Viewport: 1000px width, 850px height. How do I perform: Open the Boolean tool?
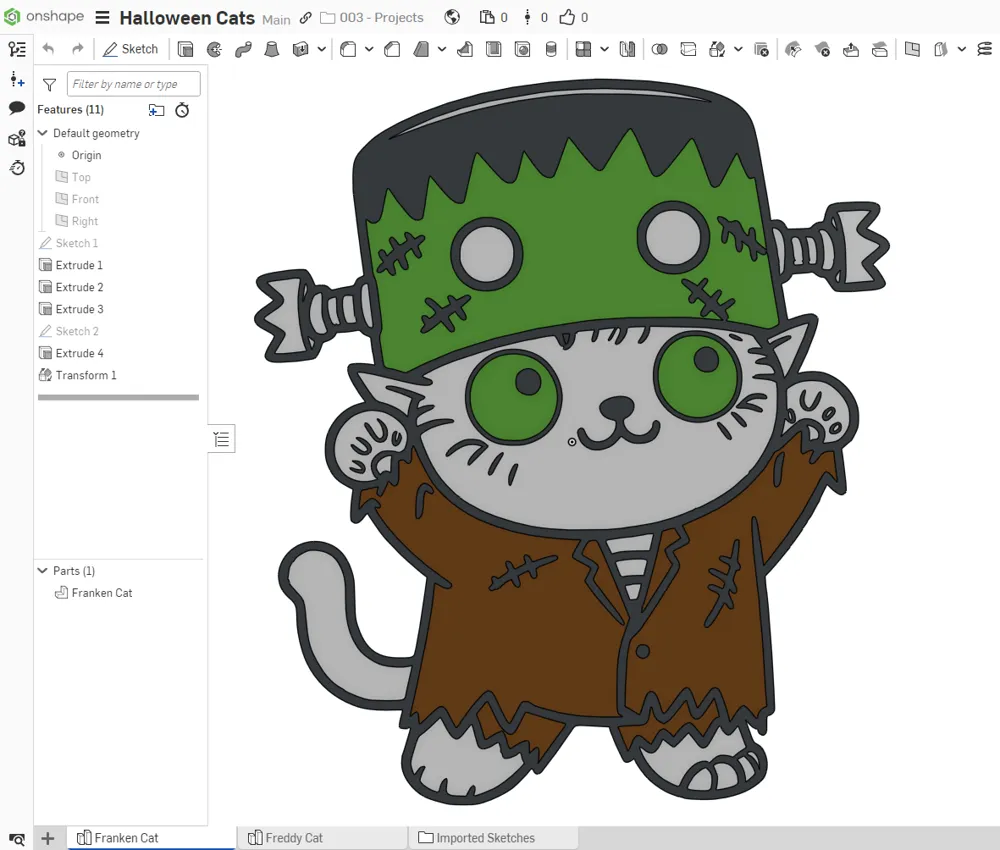click(x=658, y=48)
